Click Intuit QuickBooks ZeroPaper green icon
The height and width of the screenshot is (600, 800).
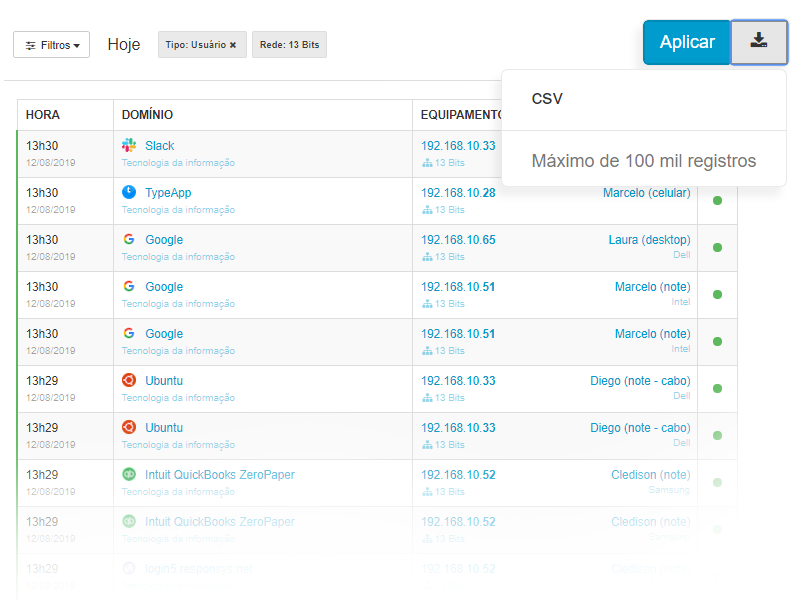coord(129,474)
